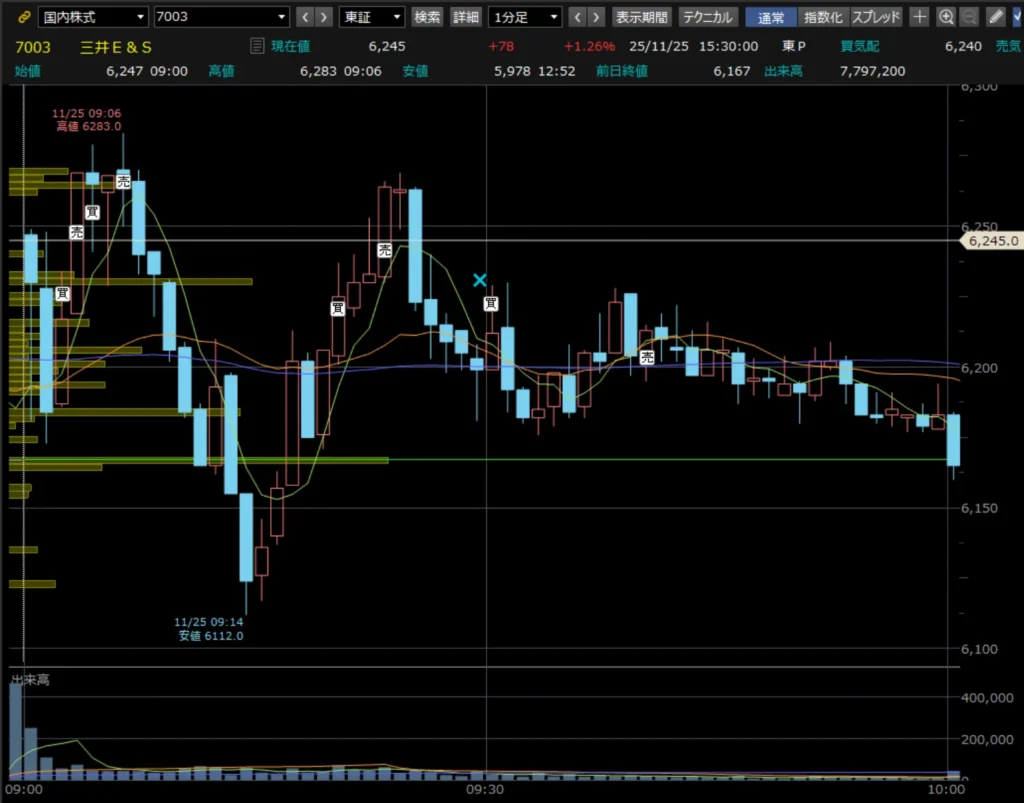Toggle the checkbox at toolbar's right edge

pyautogui.click(x=1017, y=17)
